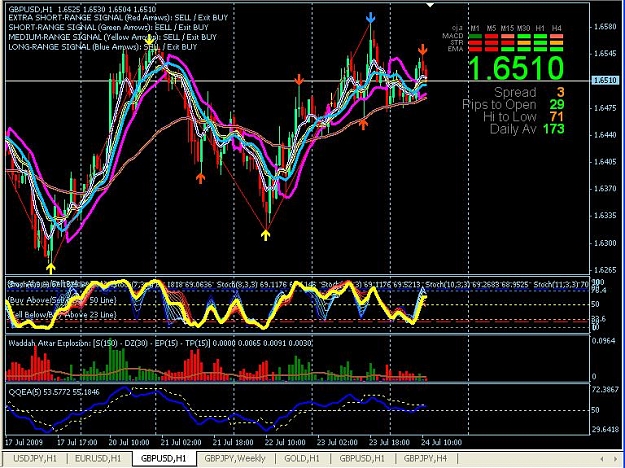
Task: Click the left chart-tabs scroll arrow
Action: pos(602,459)
